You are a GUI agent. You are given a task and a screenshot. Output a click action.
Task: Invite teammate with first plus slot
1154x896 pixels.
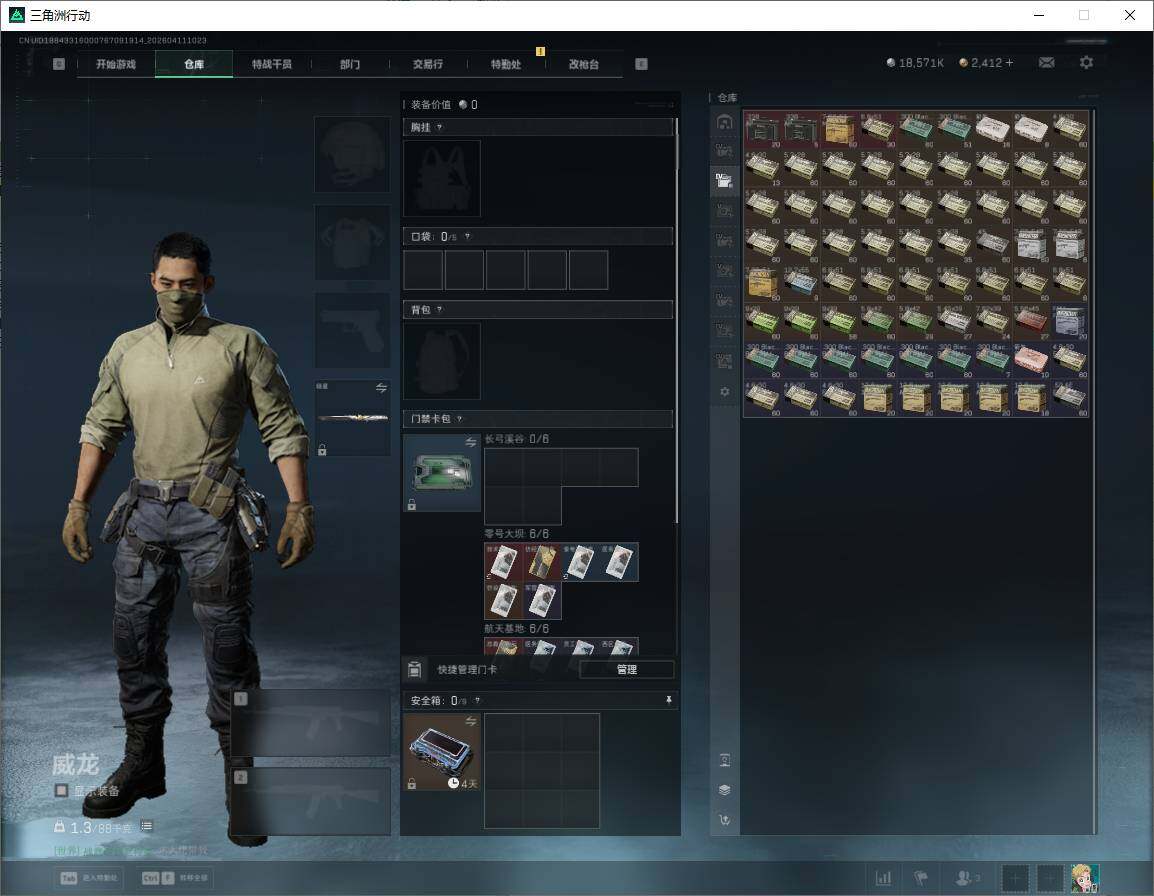1015,878
